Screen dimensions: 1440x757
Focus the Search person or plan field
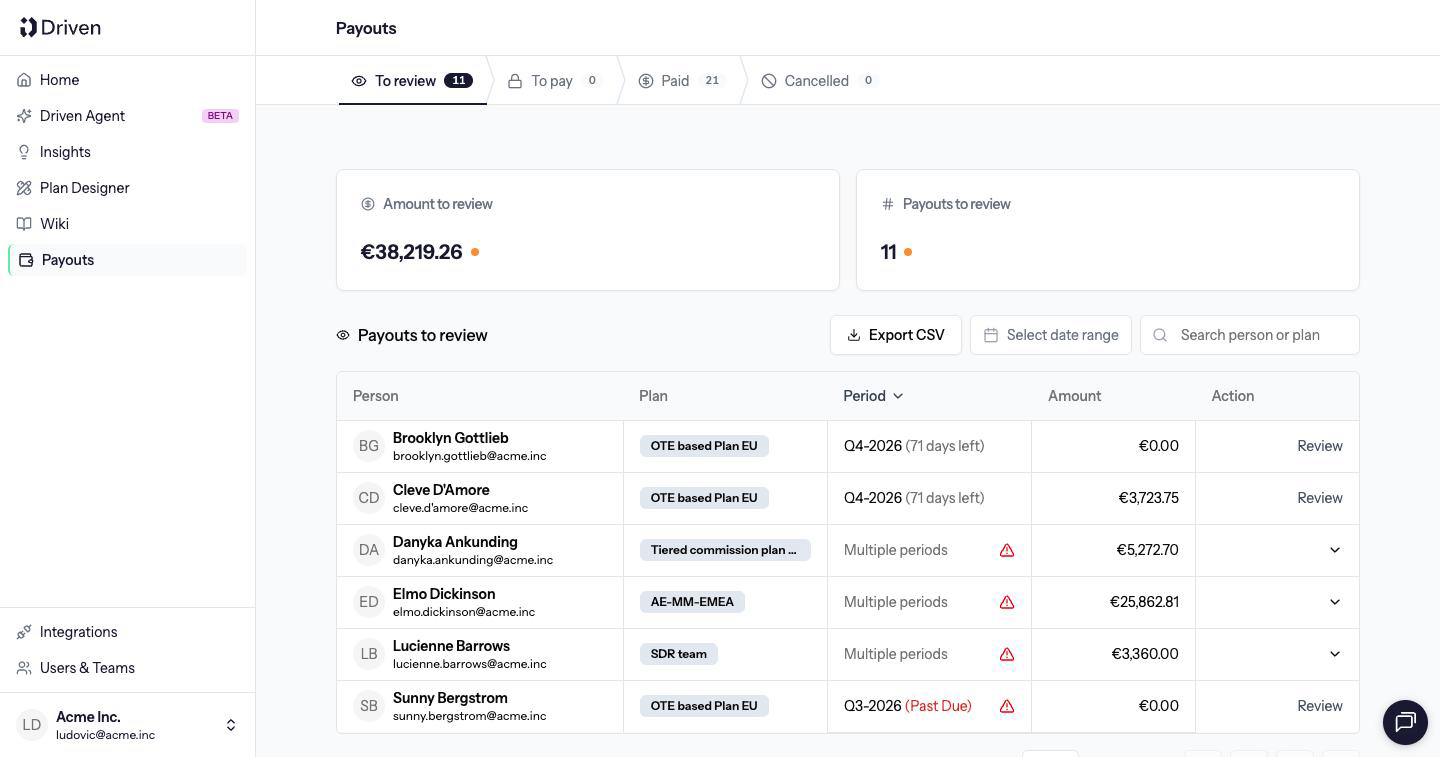point(1249,335)
